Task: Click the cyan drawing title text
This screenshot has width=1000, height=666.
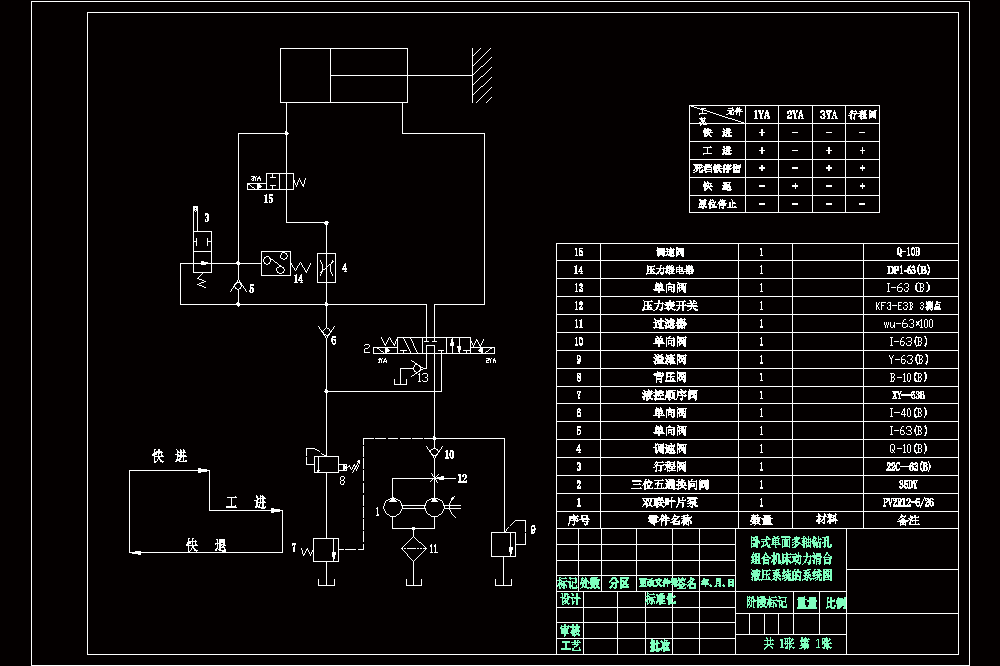Action: pyautogui.click(x=791, y=559)
